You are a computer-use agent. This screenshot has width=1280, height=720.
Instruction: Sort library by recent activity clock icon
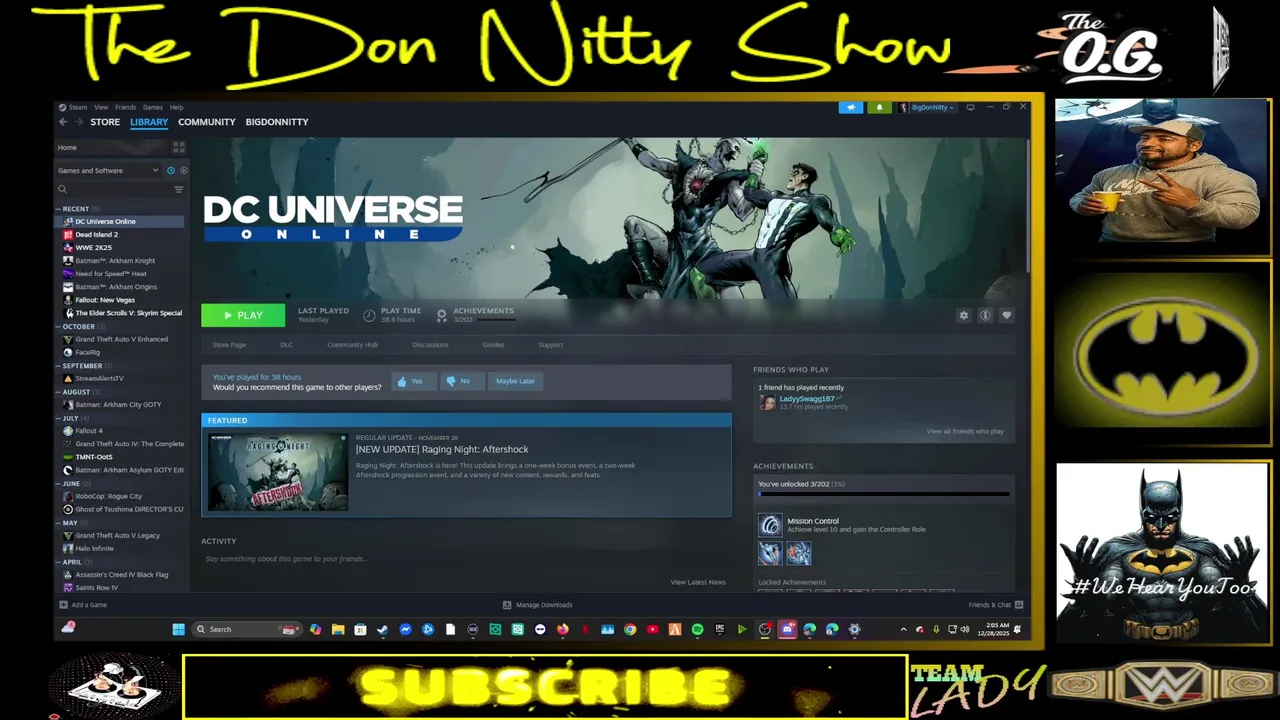[x=171, y=170]
